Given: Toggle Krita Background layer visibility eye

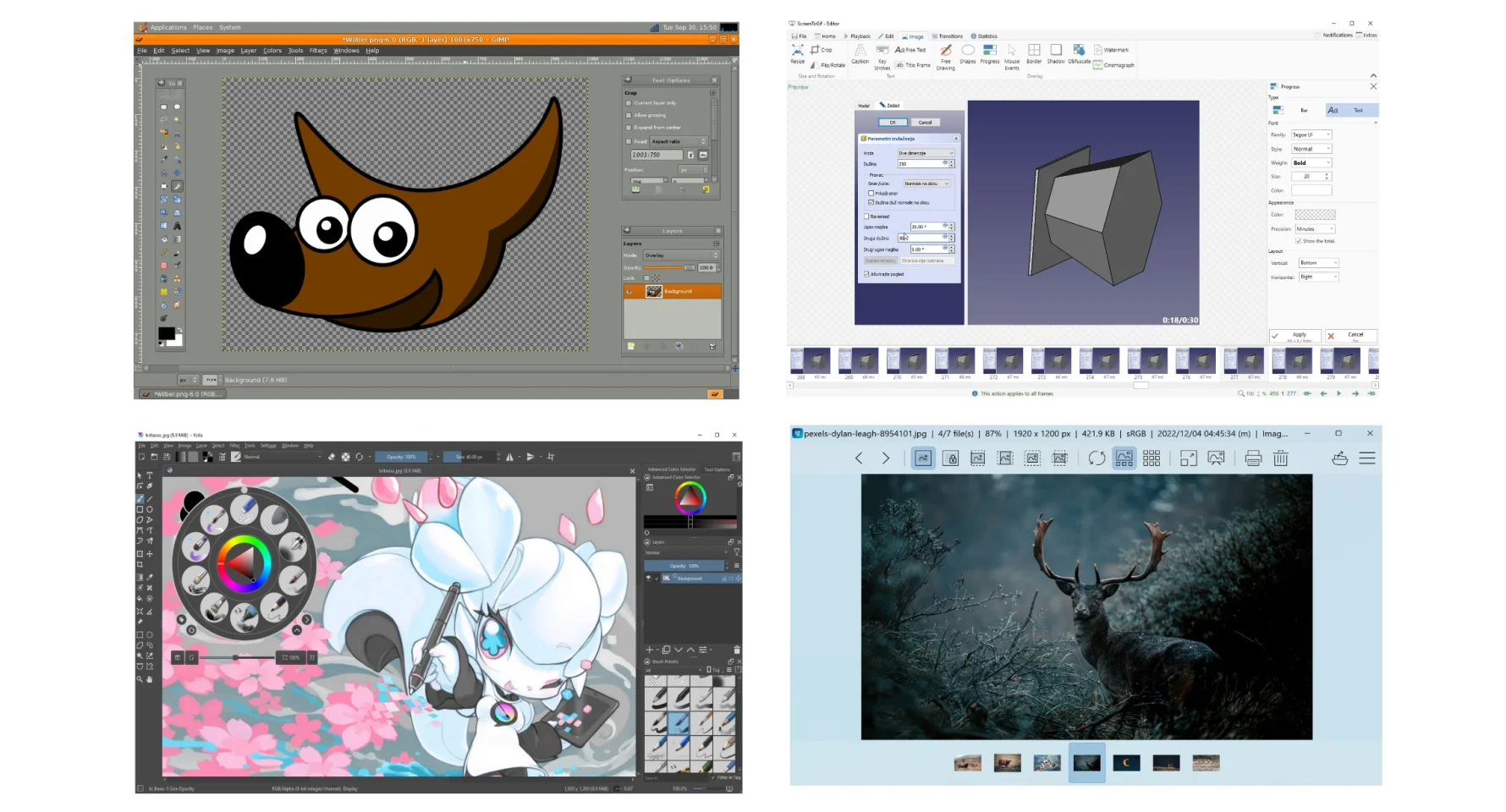Looking at the screenshot, I should pyautogui.click(x=649, y=579).
